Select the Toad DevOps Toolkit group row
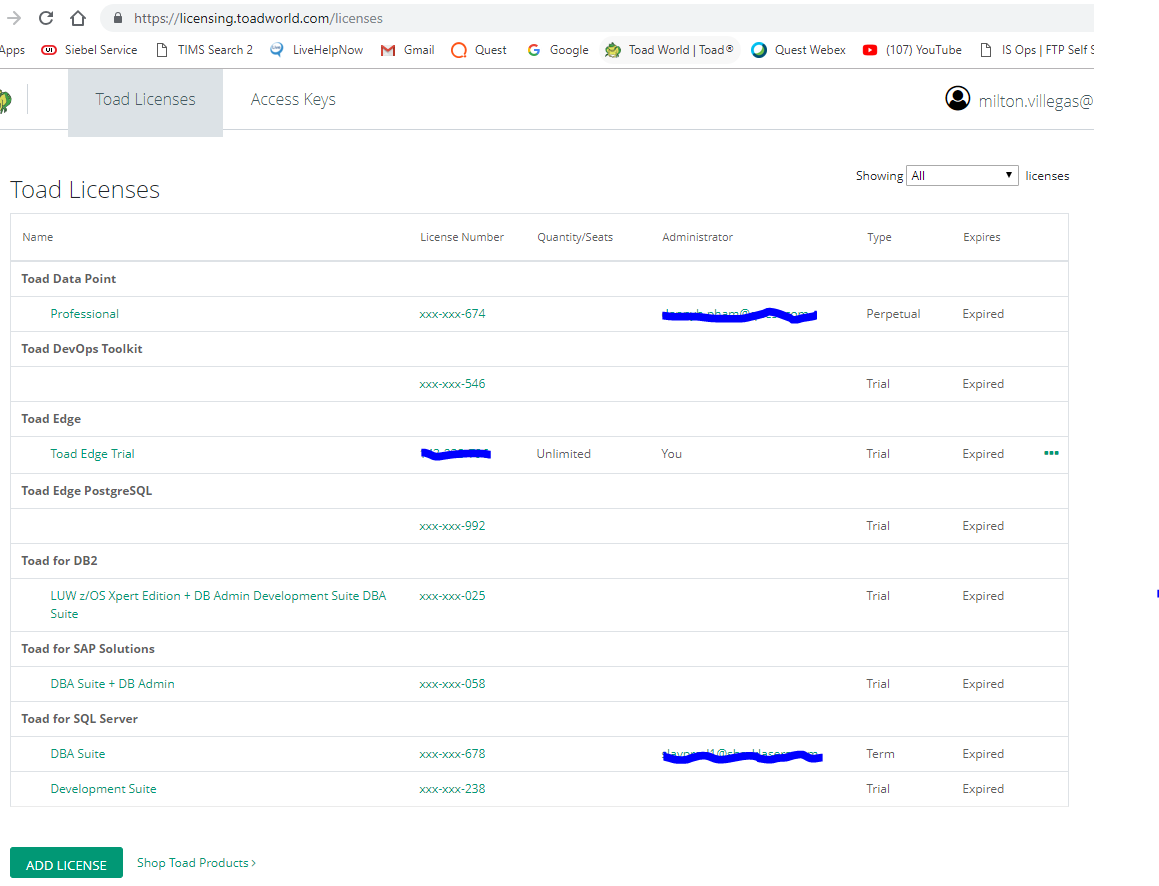Image resolution: width=1159 pixels, height=886 pixels. tap(540, 349)
